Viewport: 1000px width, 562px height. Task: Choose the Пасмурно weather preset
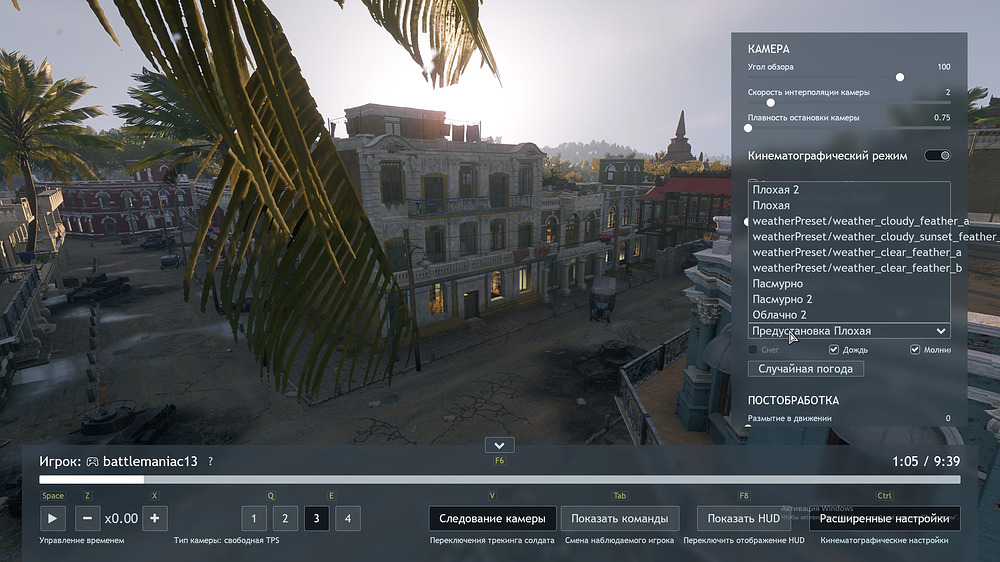point(849,283)
